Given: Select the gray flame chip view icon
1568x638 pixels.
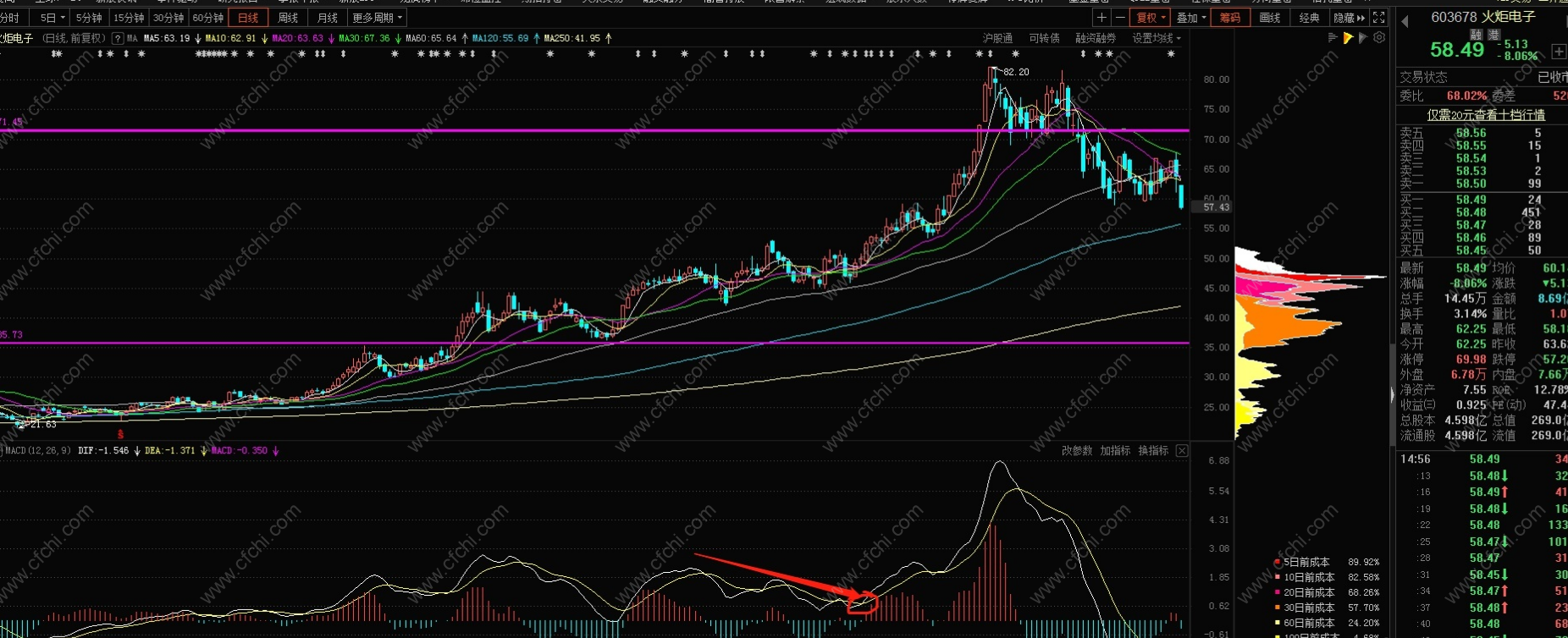Looking at the screenshot, I should pyautogui.click(x=1363, y=38).
